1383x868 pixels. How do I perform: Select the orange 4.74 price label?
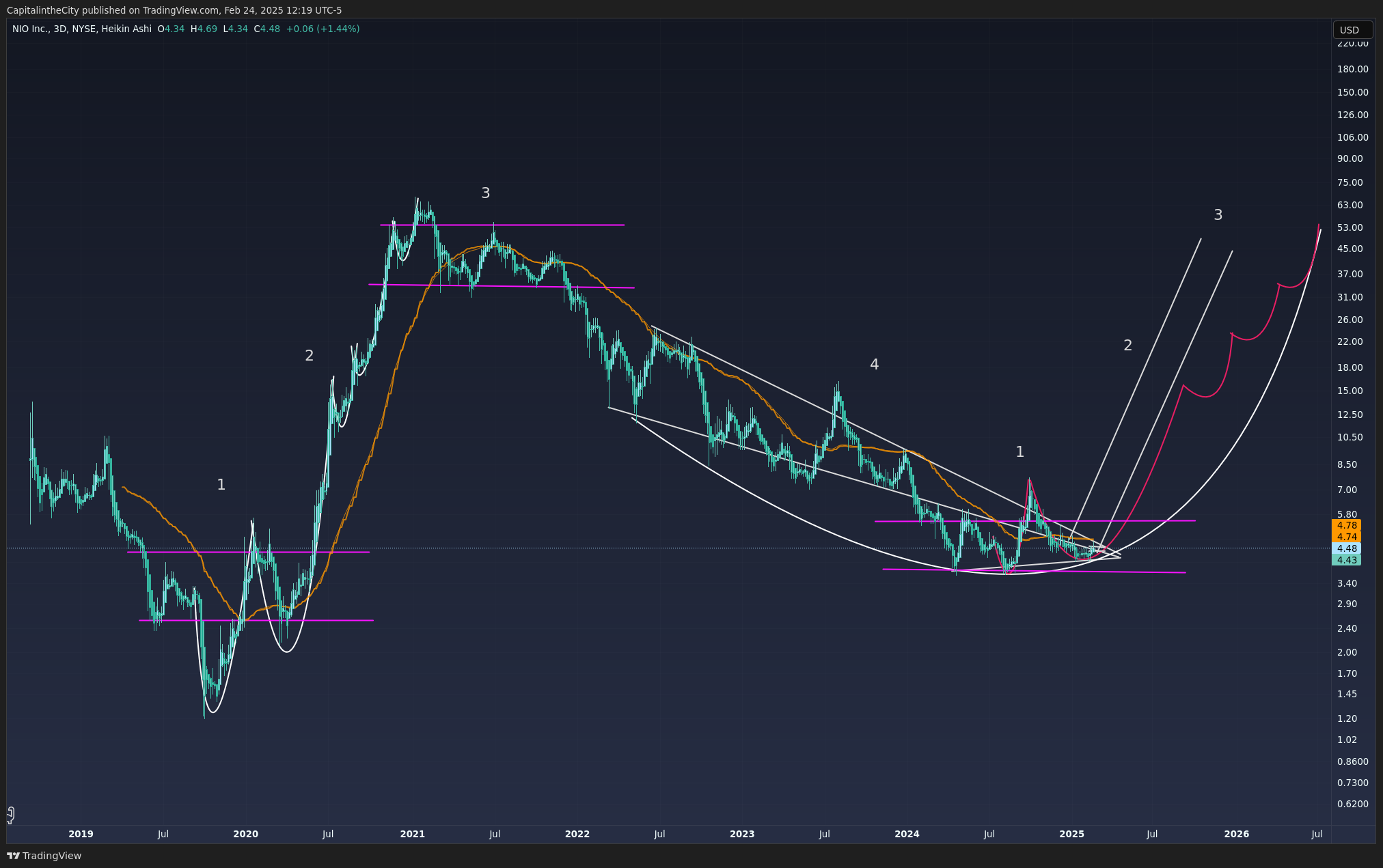(1346, 537)
